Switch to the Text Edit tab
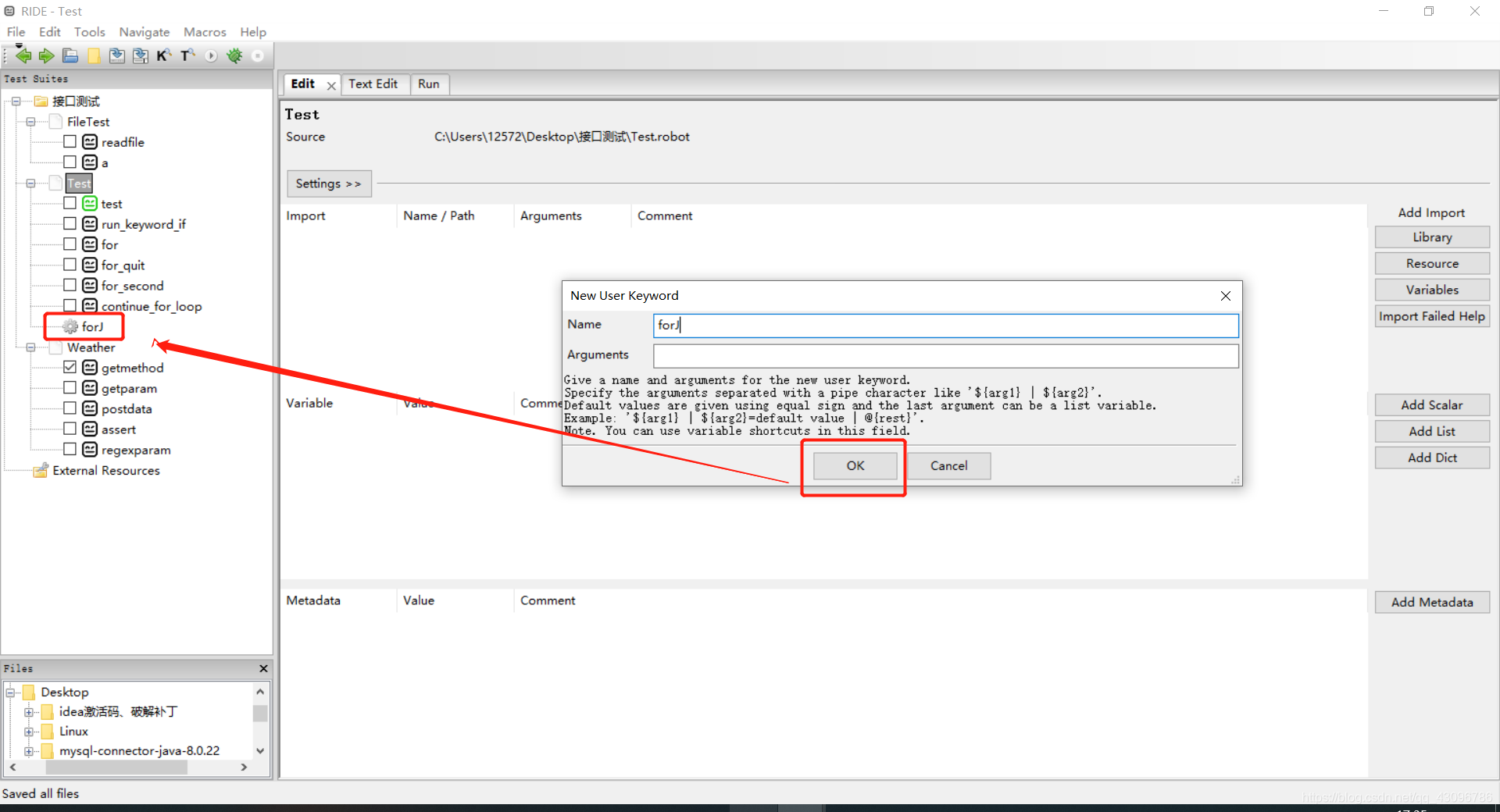This screenshot has height=812, width=1500. point(373,84)
